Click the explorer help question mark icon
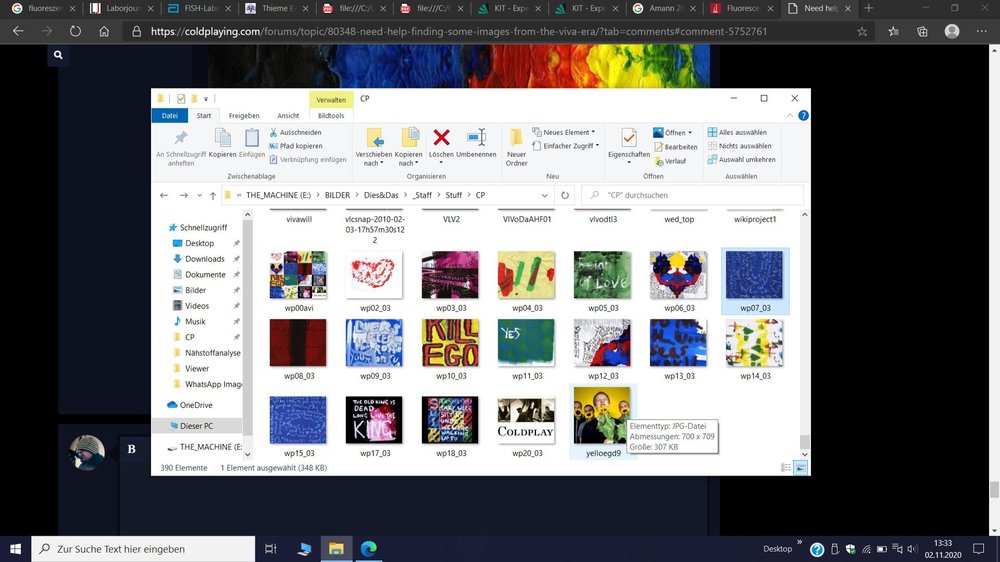The image size is (1000, 562). click(x=804, y=115)
